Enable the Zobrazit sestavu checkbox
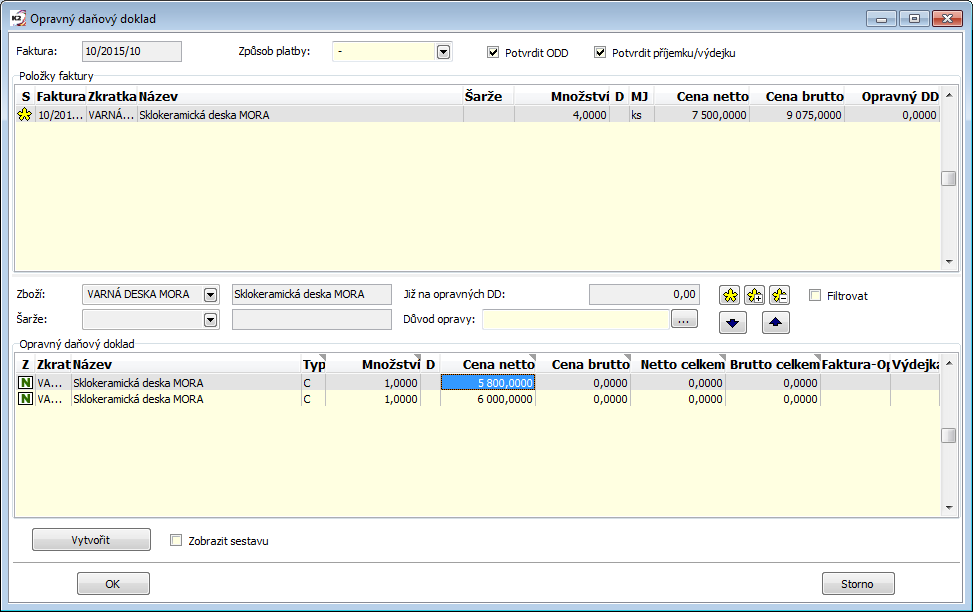 tap(176, 541)
